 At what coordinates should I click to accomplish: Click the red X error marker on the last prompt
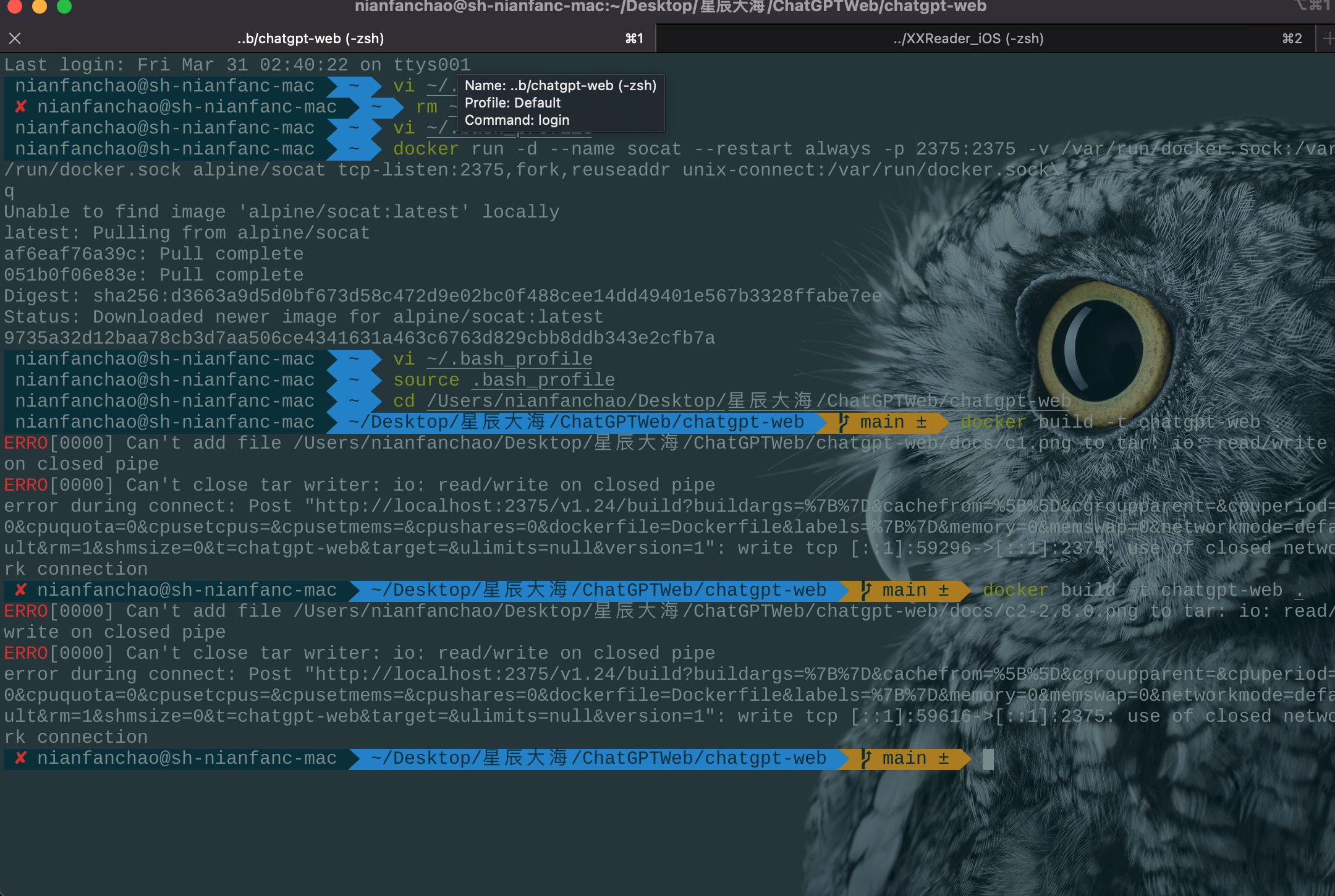(20, 758)
